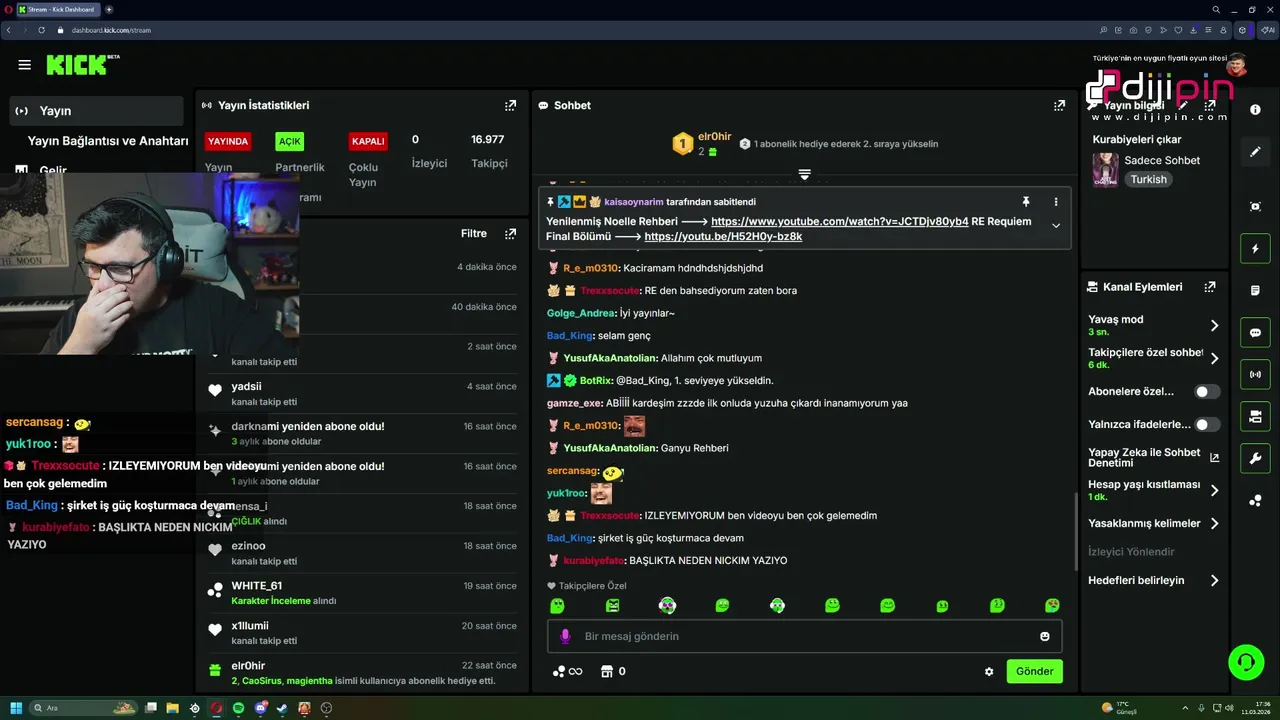Viewport: 1280px width, 720px height.
Task: Click the stream category thumbnail Sadece Sohbet
Action: click(1105, 169)
